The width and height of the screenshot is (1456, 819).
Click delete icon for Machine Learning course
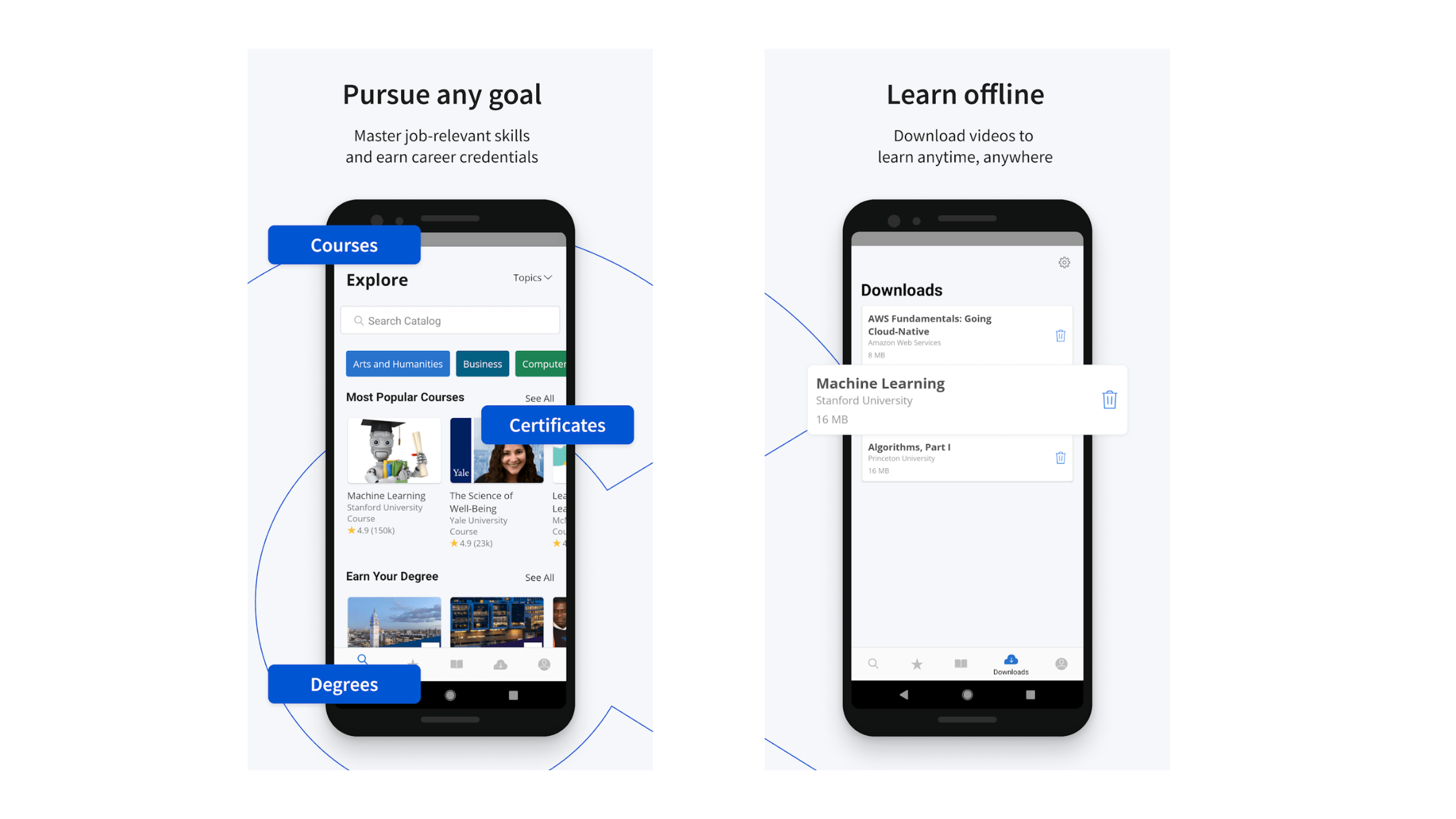1110,399
